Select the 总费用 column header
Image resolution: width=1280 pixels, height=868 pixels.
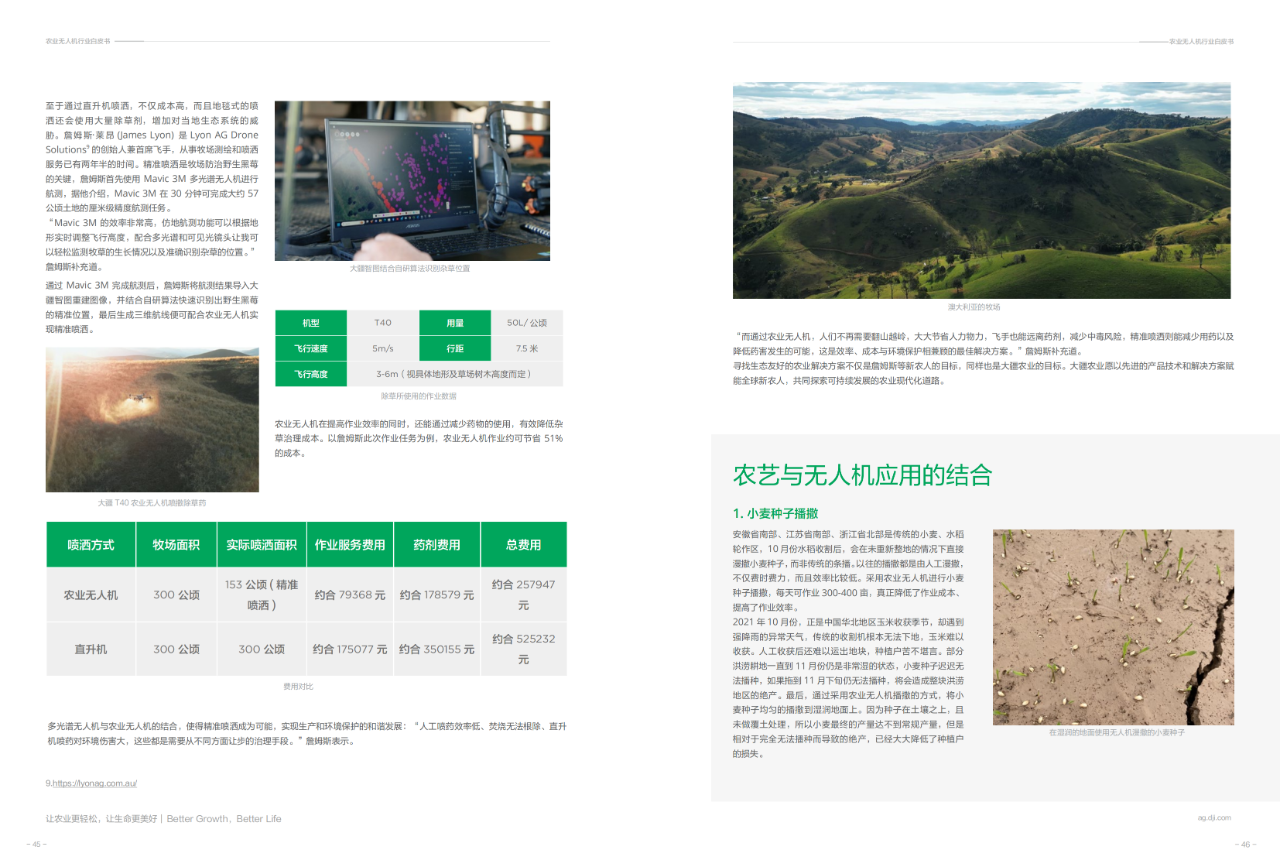coord(523,545)
